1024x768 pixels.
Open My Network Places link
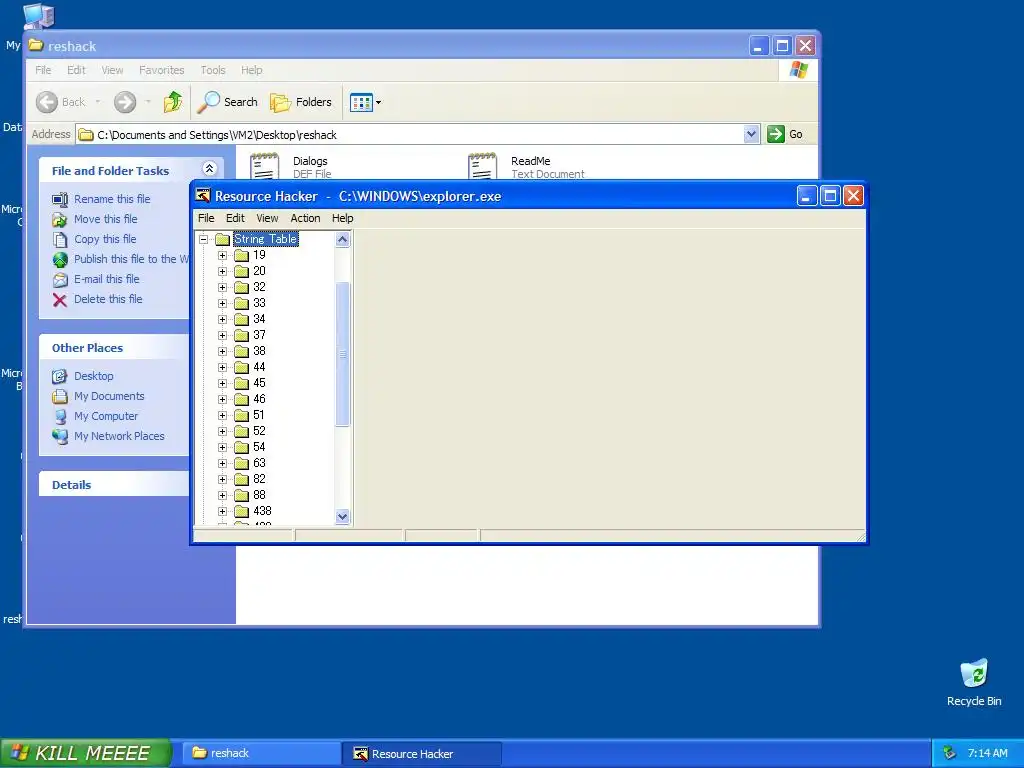pos(120,436)
